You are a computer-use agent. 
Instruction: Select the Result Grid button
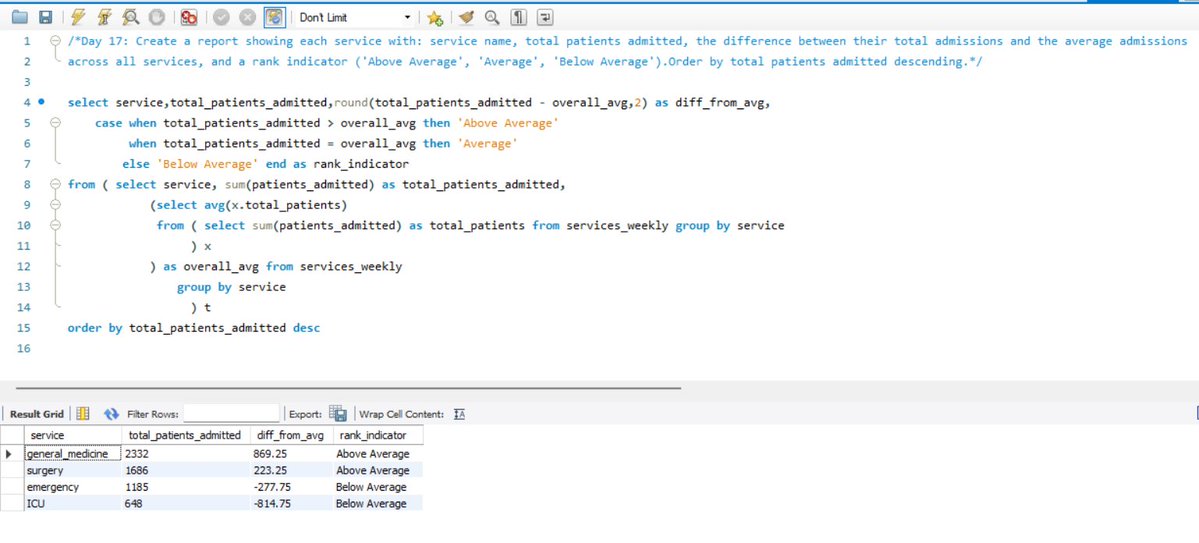[37, 414]
